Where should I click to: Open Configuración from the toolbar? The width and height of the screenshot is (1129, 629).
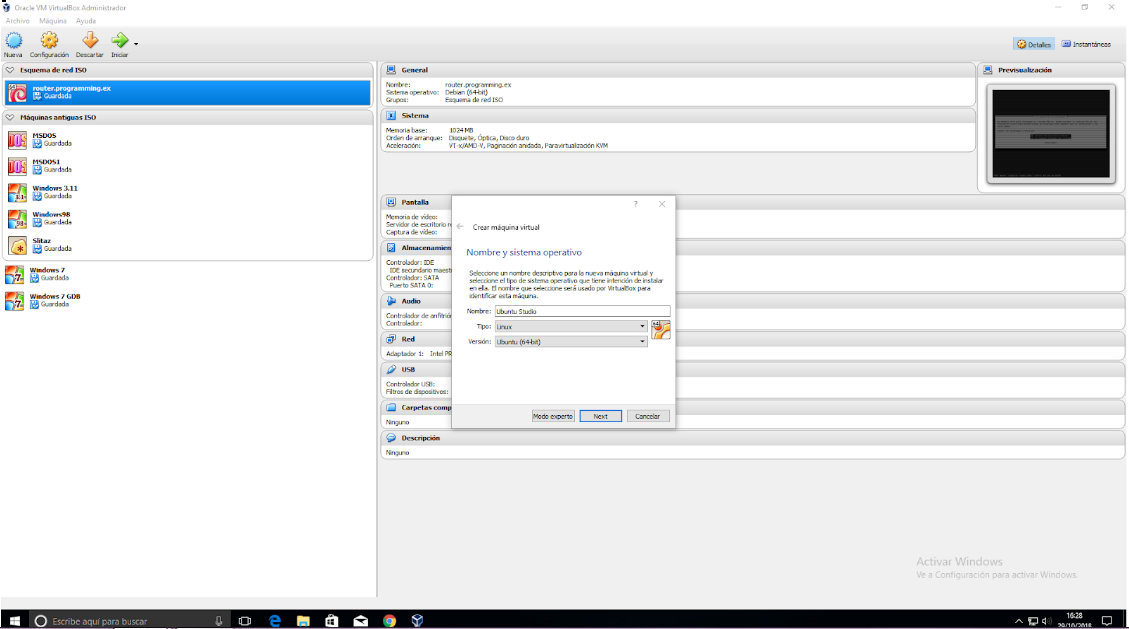[x=49, y=41]
